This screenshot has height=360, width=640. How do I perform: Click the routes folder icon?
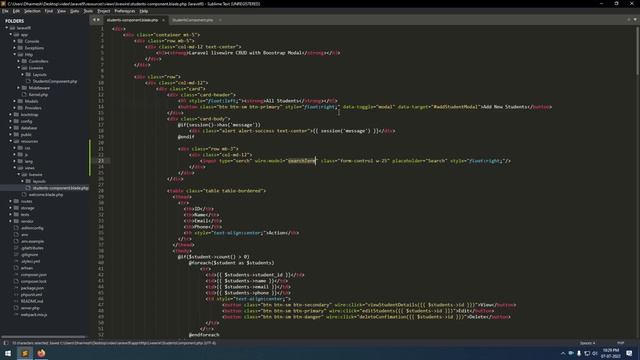coord(16,201)
